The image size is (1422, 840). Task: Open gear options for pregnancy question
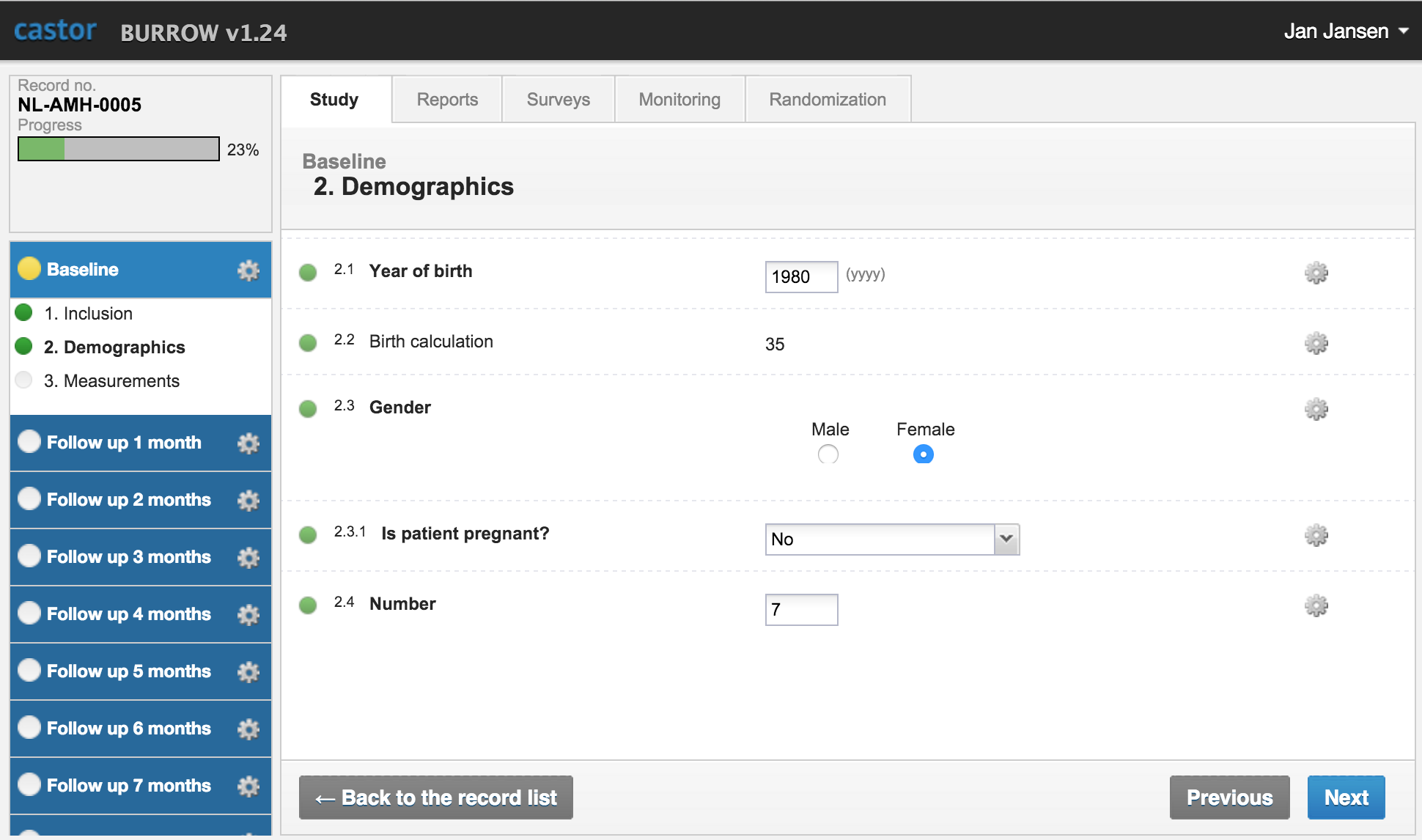point(1316,536)
